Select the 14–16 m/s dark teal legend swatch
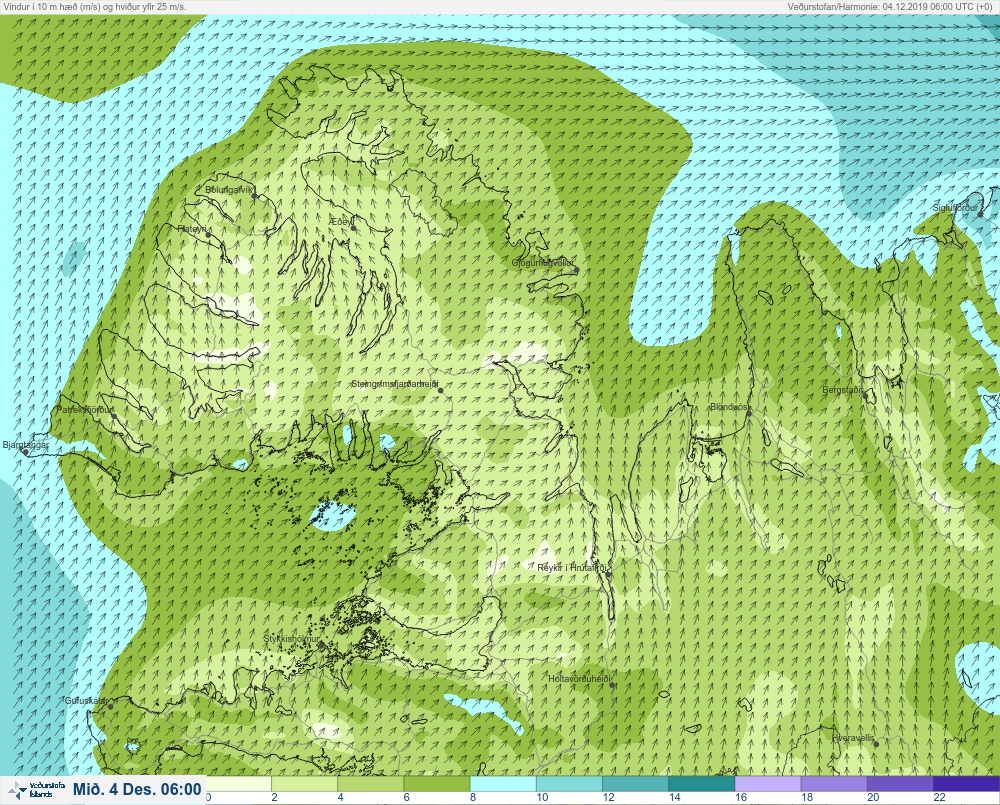The height and width of the screenshot is (805, 1000). click(x=702, y=783)
